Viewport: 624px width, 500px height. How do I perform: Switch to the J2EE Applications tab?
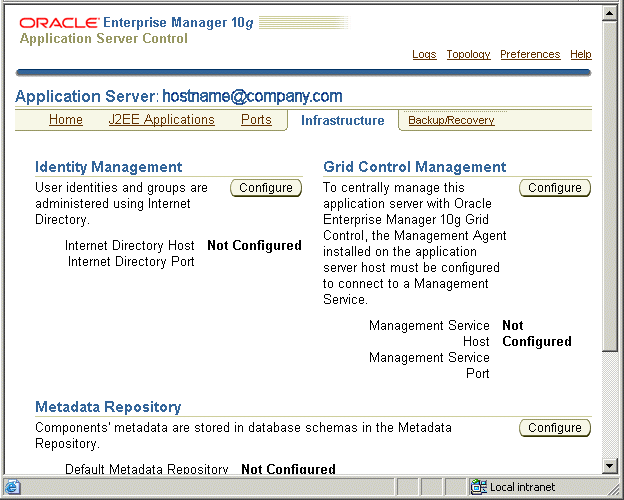click(x=162, y=119)
